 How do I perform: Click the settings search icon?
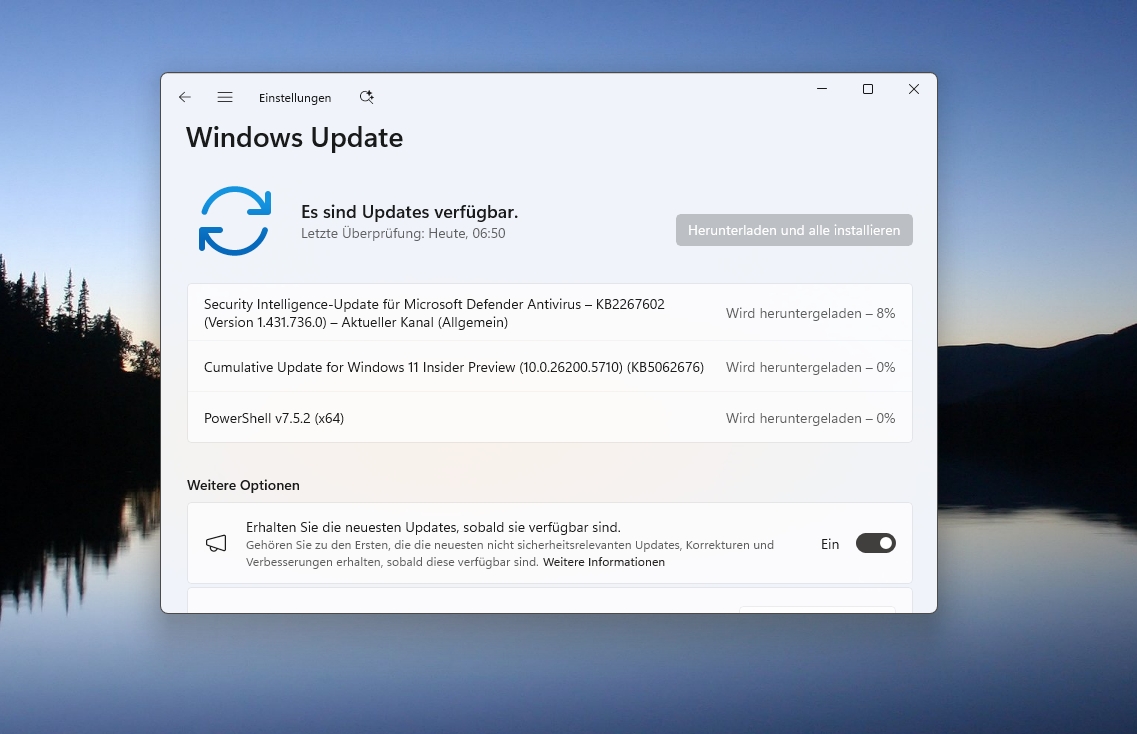tap(367, 97)
